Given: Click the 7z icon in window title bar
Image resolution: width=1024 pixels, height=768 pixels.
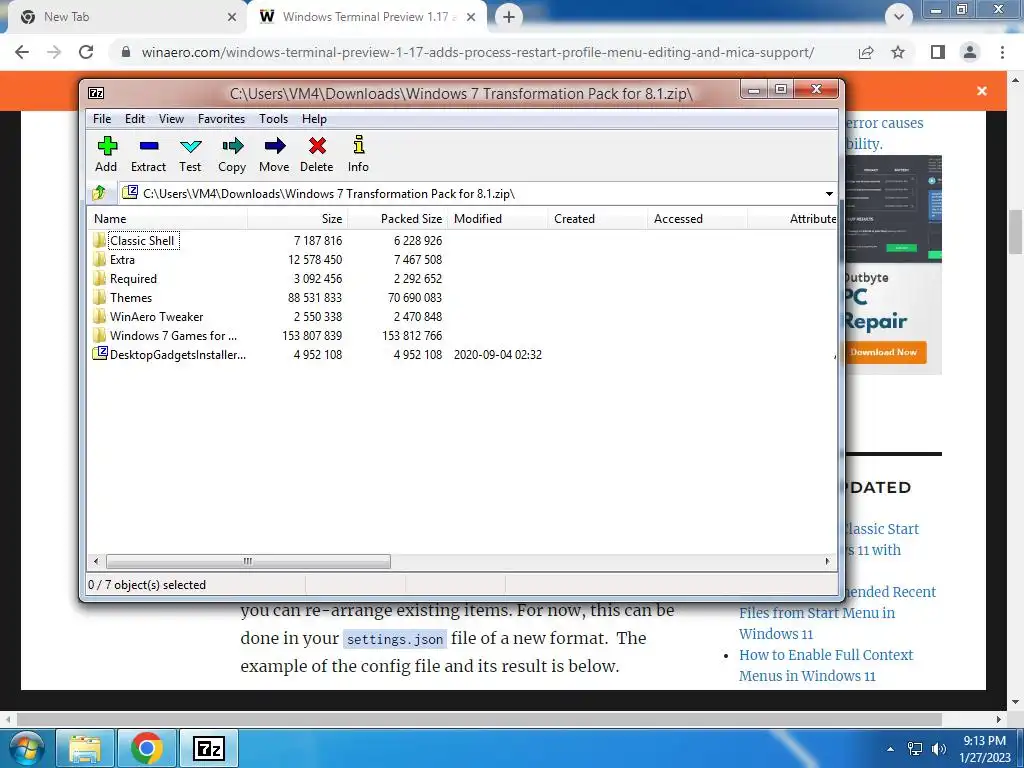Looking at the screenshot, I should (96, 93).
